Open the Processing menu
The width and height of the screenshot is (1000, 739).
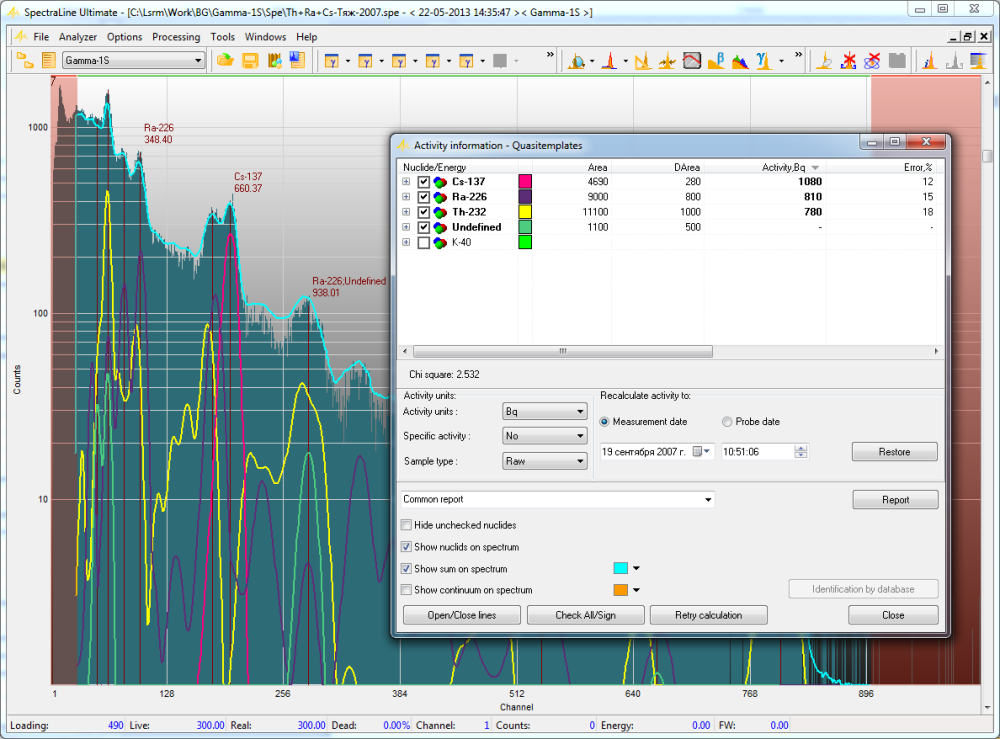176,37
